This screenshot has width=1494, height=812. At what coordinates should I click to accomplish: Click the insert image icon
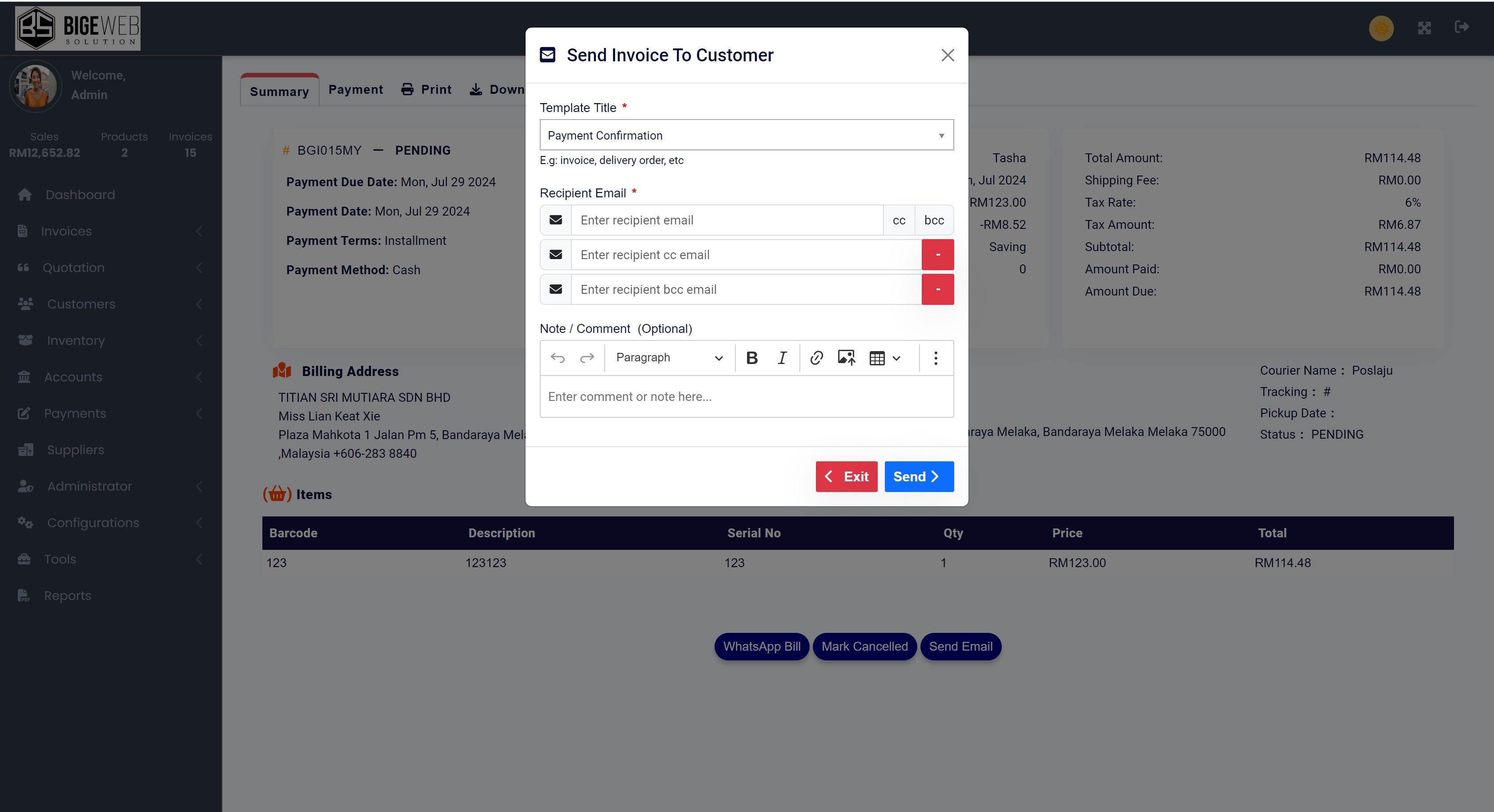[x=846, y=358]
